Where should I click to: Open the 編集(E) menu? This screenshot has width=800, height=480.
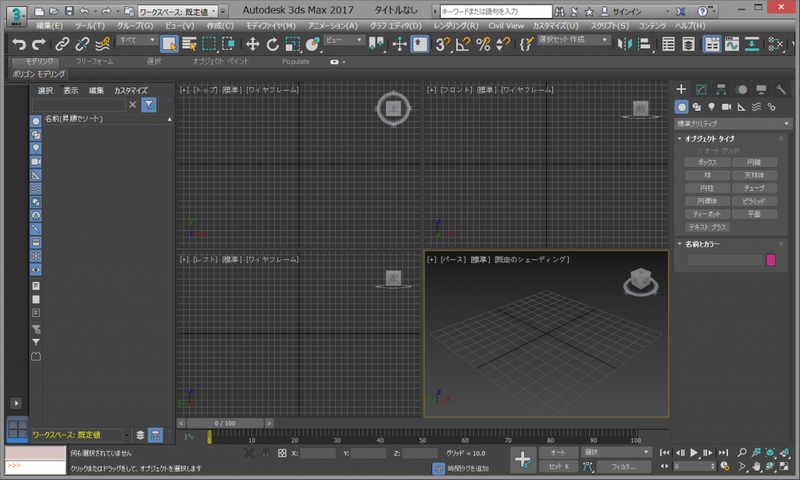(49, 26)
